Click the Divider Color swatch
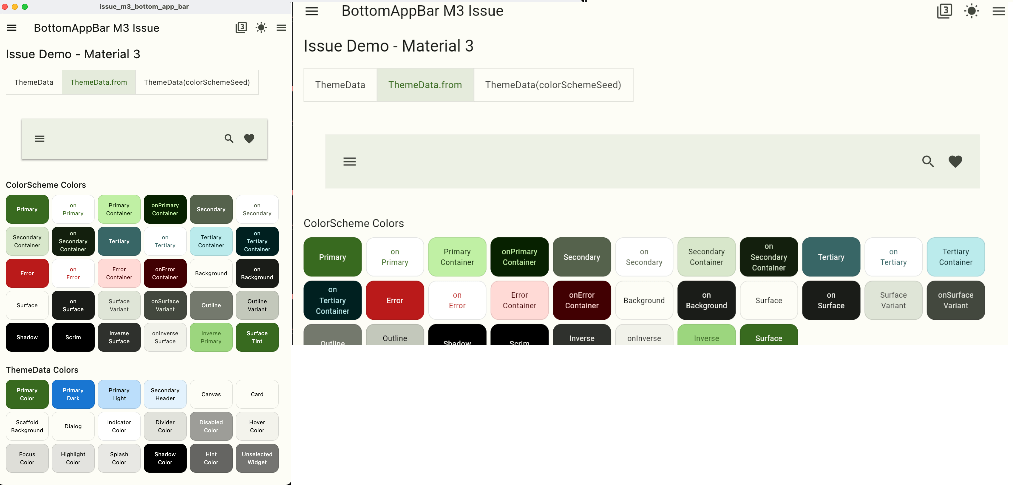 point(165,426)
